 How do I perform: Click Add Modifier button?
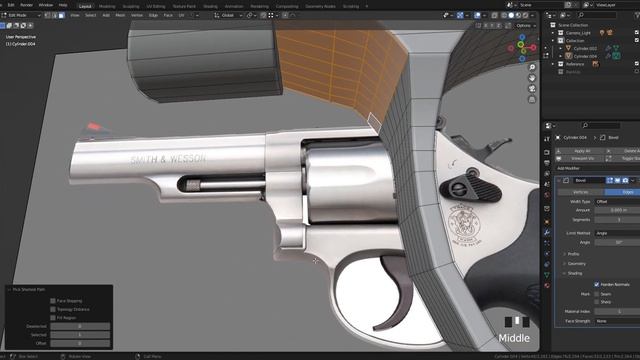point(598,168)
